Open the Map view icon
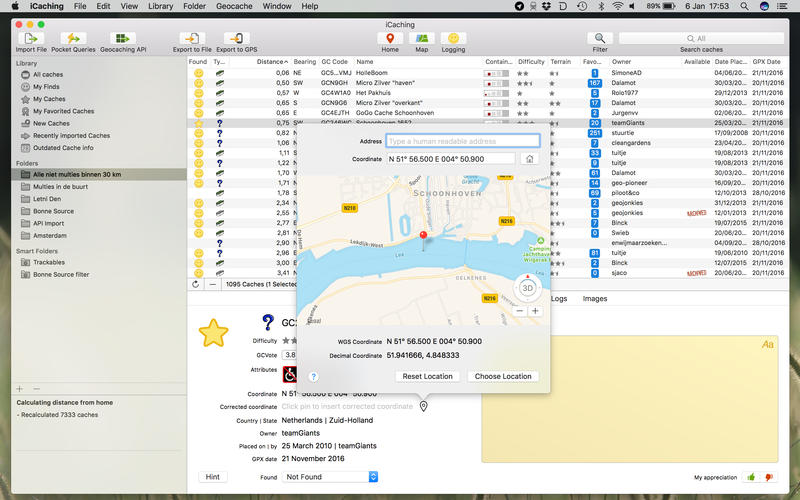 421,38
